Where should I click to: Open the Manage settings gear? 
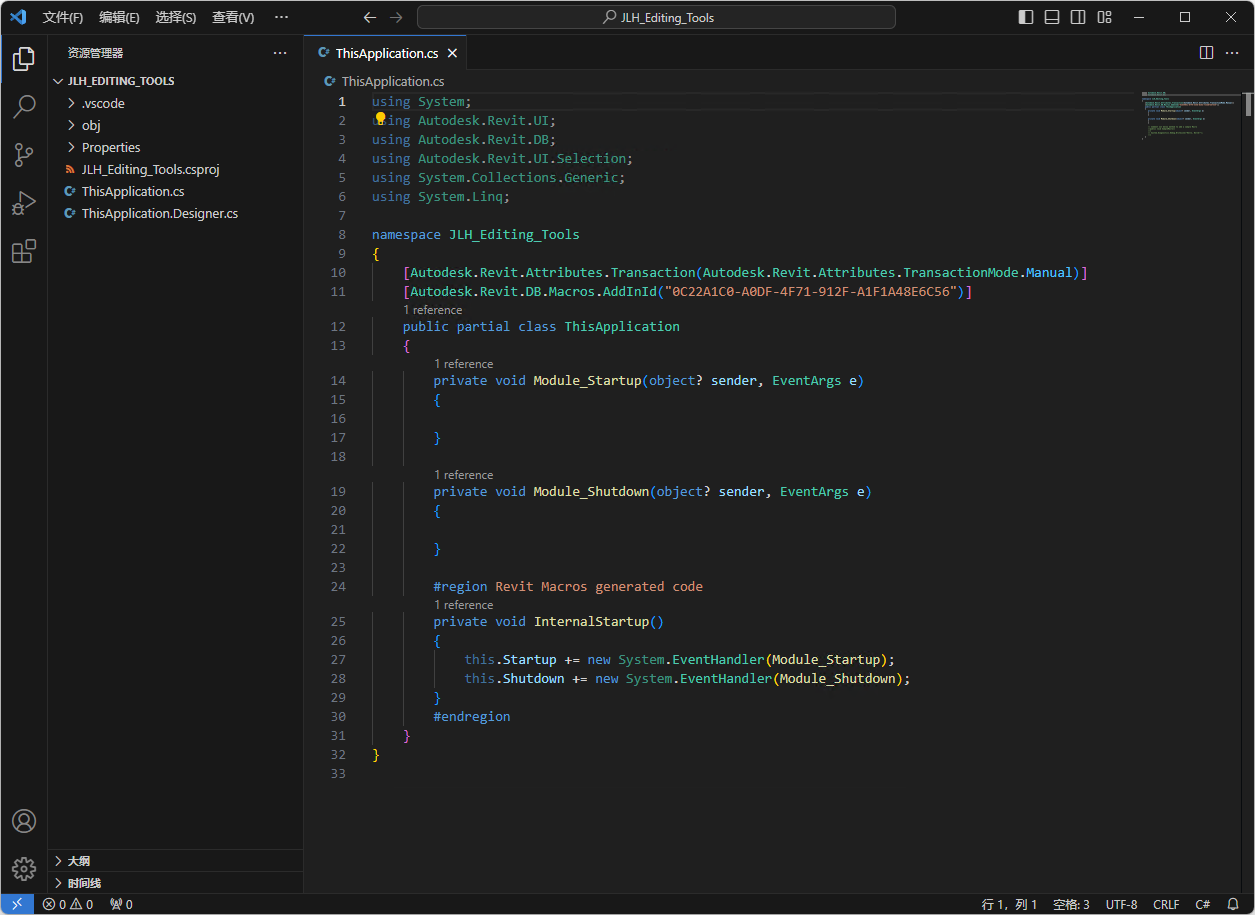click(x=24, y=868)
